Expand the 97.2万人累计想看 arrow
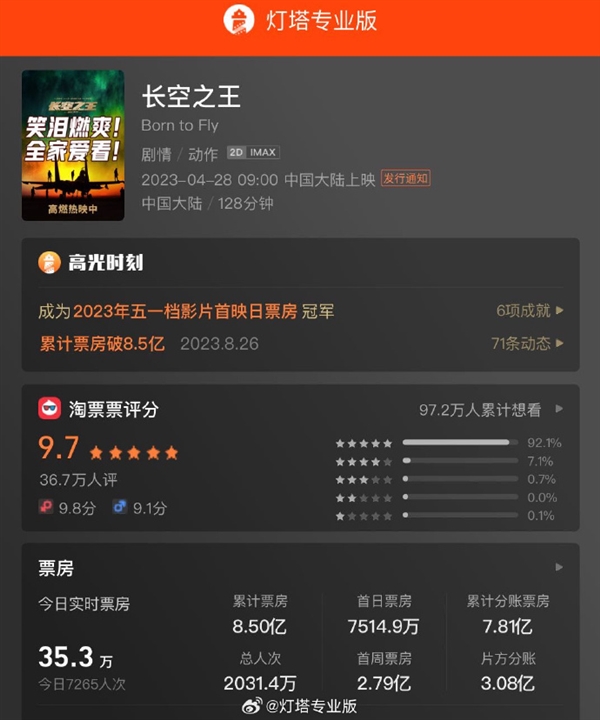Viewport: 600px width, 720px height. coord(559,409)
